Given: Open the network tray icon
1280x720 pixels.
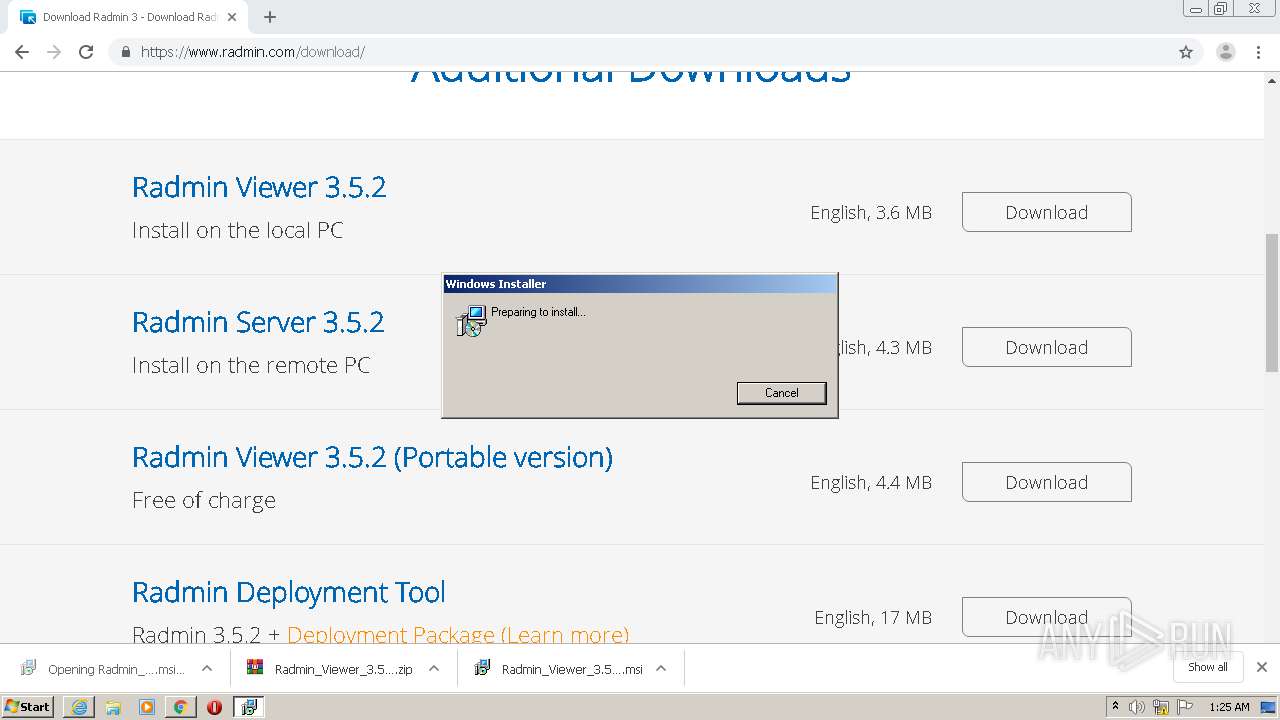Looking at the screenshot, I should point(1161,707).
